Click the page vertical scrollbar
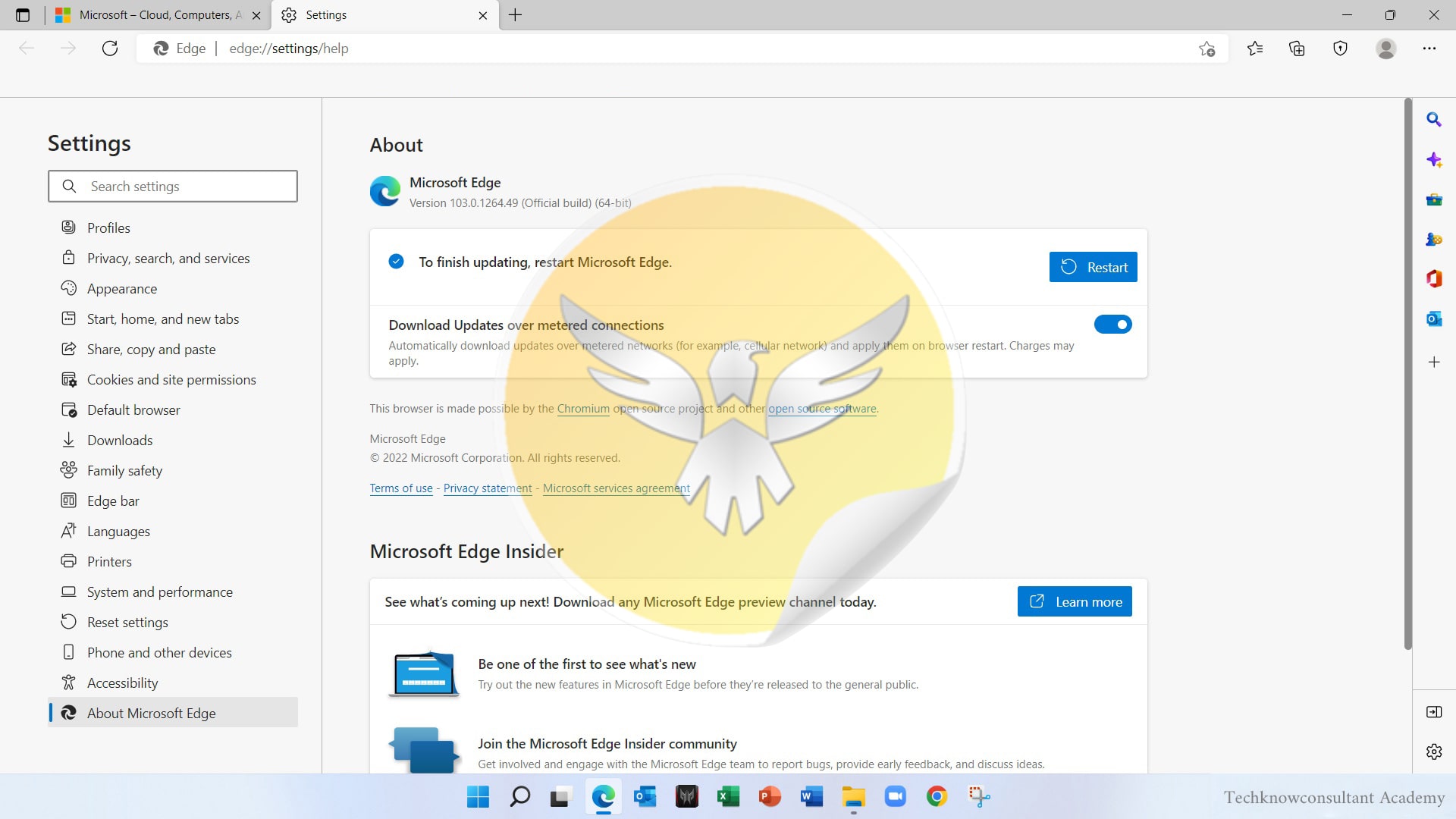The image size is (1456, 819). pyautogui.click(x=1407, y=372)
